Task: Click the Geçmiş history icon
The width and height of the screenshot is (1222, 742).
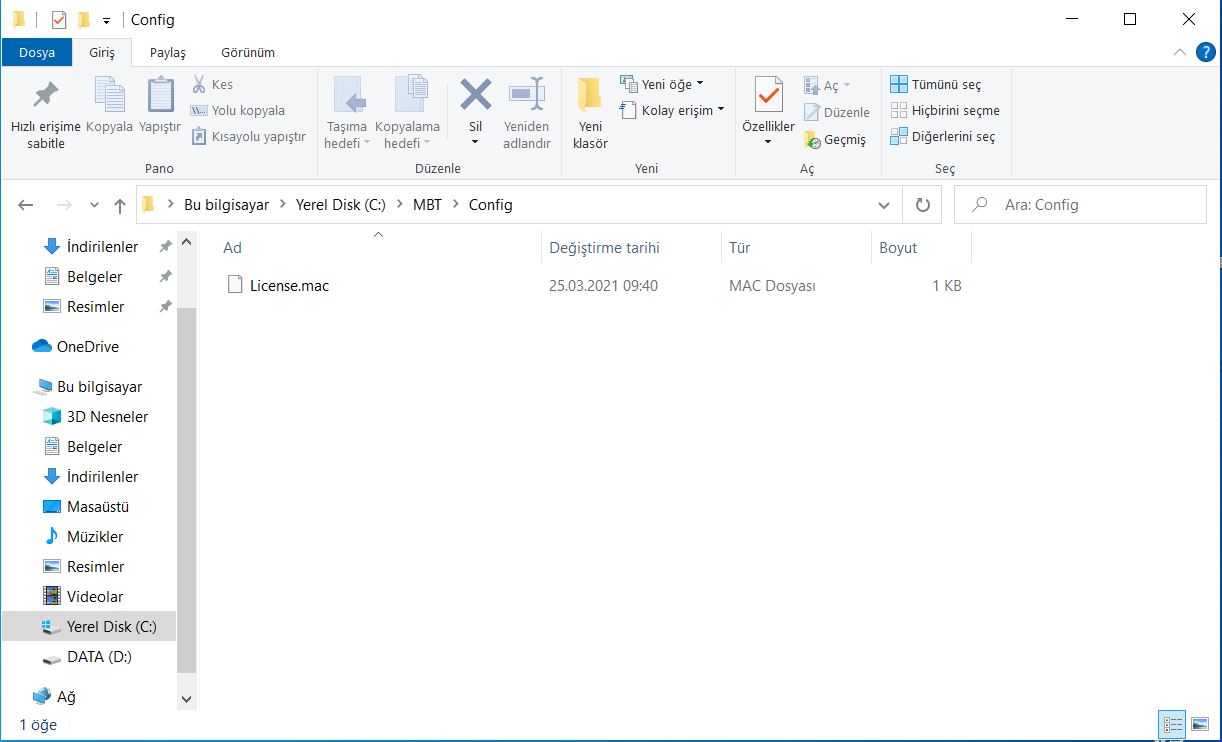Action: [812, 140]
